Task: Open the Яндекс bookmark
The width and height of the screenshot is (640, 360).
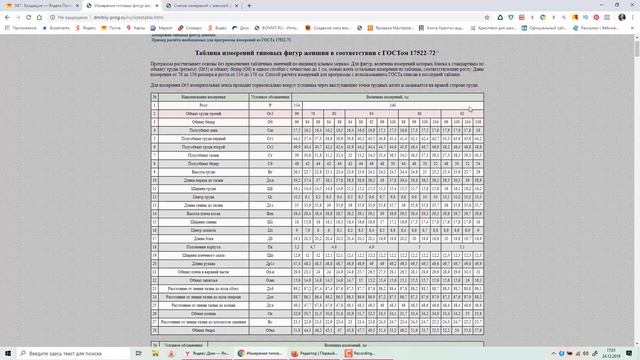Action: coord(86,28)
